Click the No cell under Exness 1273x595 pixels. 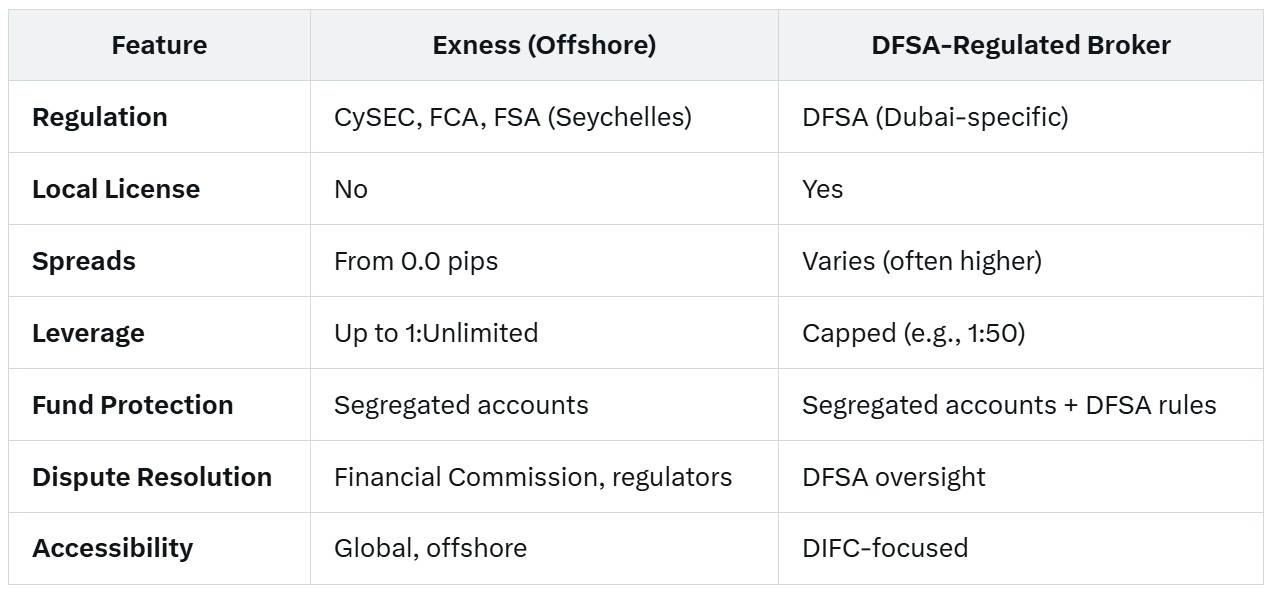(351, 189)
